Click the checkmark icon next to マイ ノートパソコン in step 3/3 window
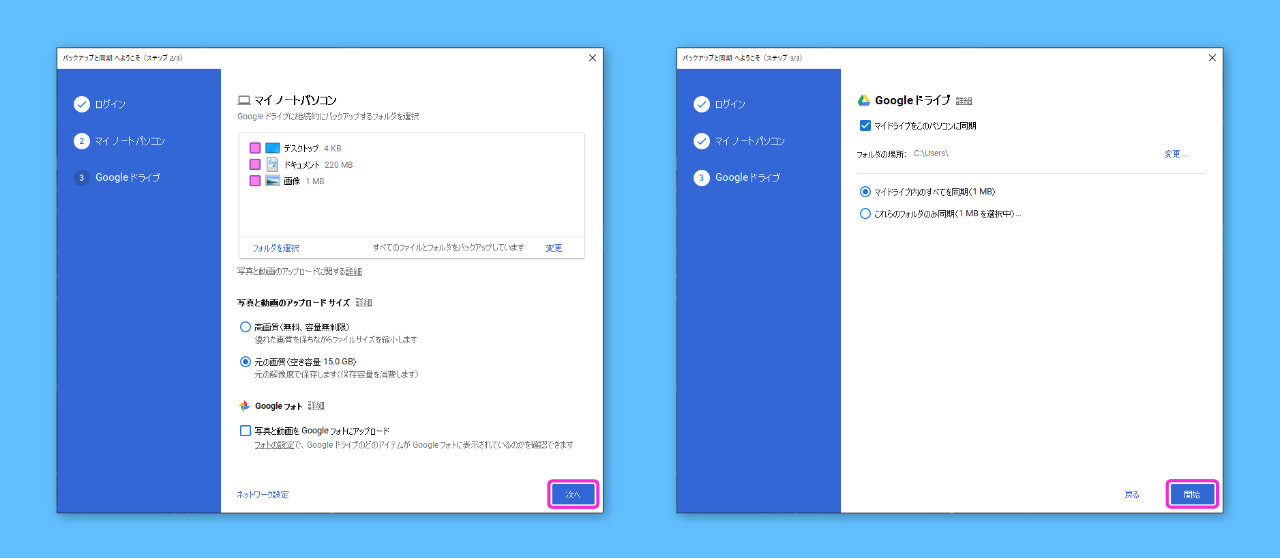The image size is (1280, 558). [701, 141]
